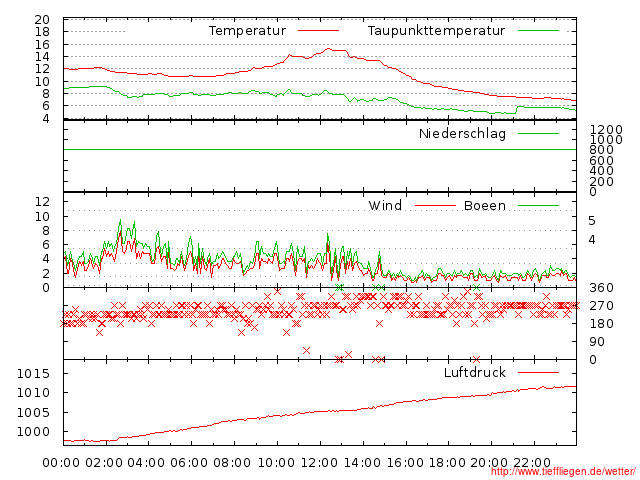Click the 20:00 time axis label
640x480 pixels.
489,463
